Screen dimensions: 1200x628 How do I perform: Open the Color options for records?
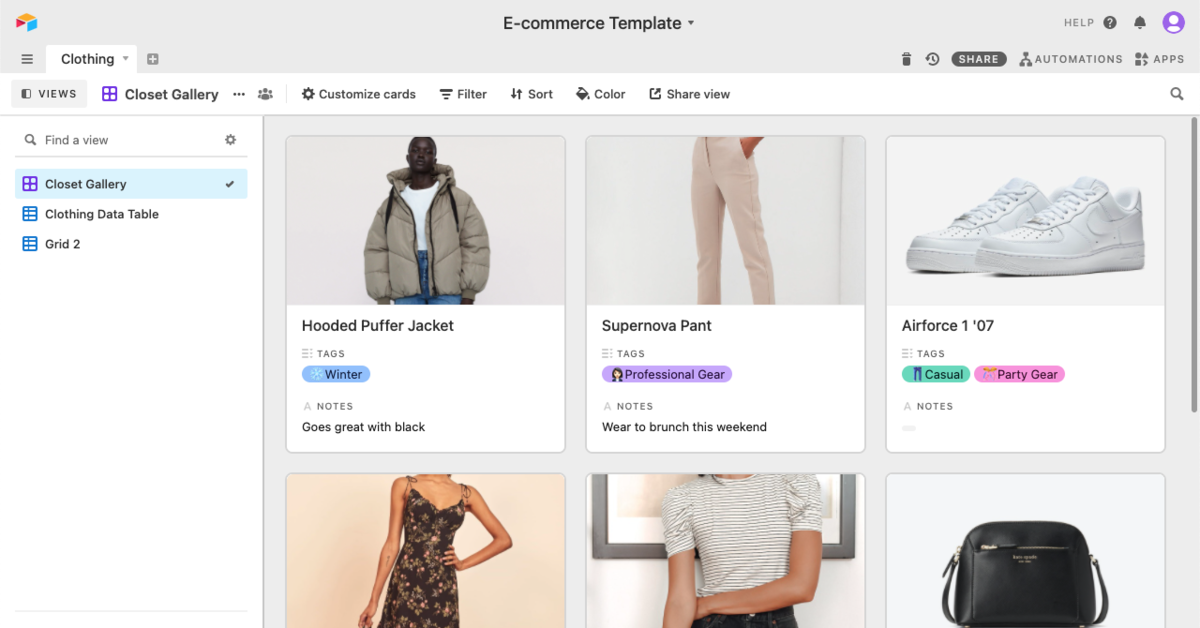(601, 94)
